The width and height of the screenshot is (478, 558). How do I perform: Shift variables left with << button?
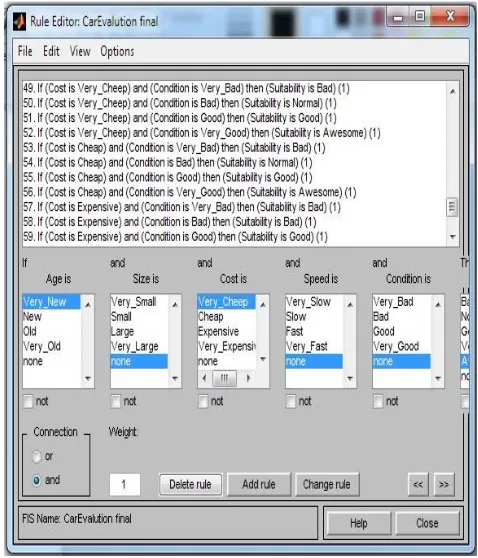pos(418,485)
